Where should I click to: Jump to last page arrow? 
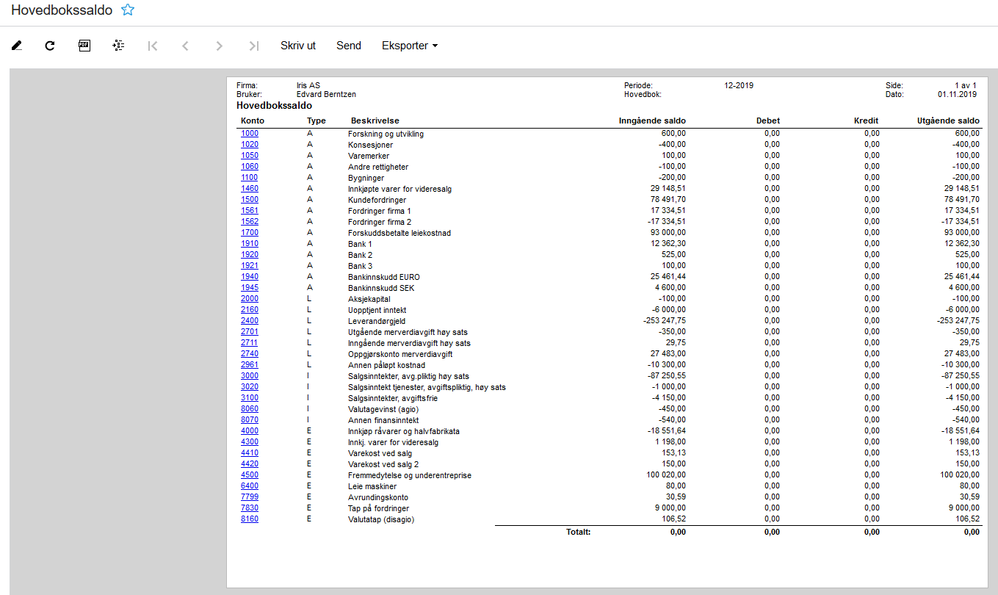pyautogui.click(x=254, y=46)
